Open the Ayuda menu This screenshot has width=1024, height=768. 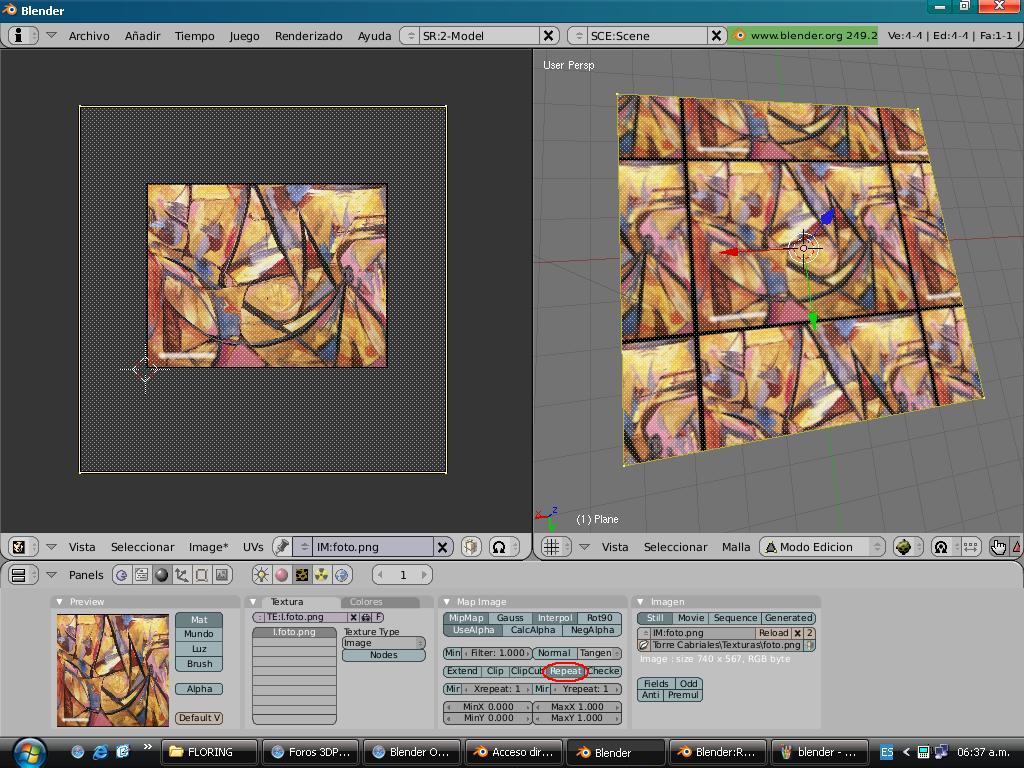coord(374,36)
